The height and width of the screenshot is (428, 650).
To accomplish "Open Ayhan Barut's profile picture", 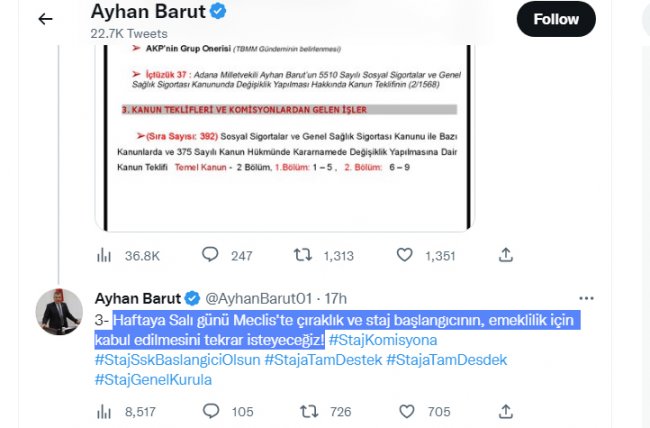I will coord(59,312).
